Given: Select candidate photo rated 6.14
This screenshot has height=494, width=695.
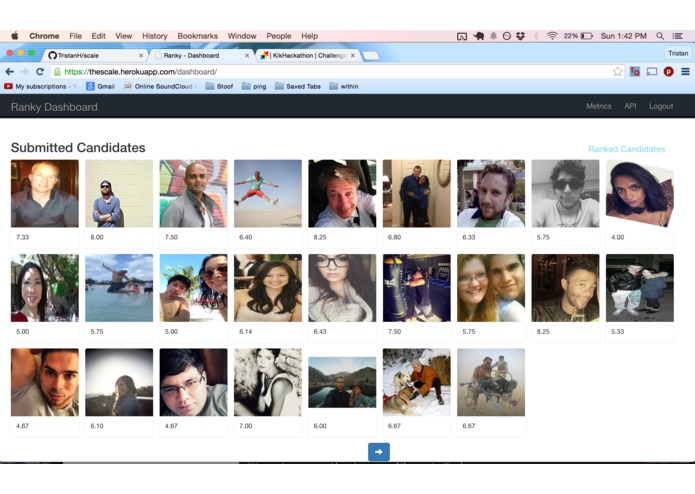Looking at the screenshot, I should click(x=268, y=288).
